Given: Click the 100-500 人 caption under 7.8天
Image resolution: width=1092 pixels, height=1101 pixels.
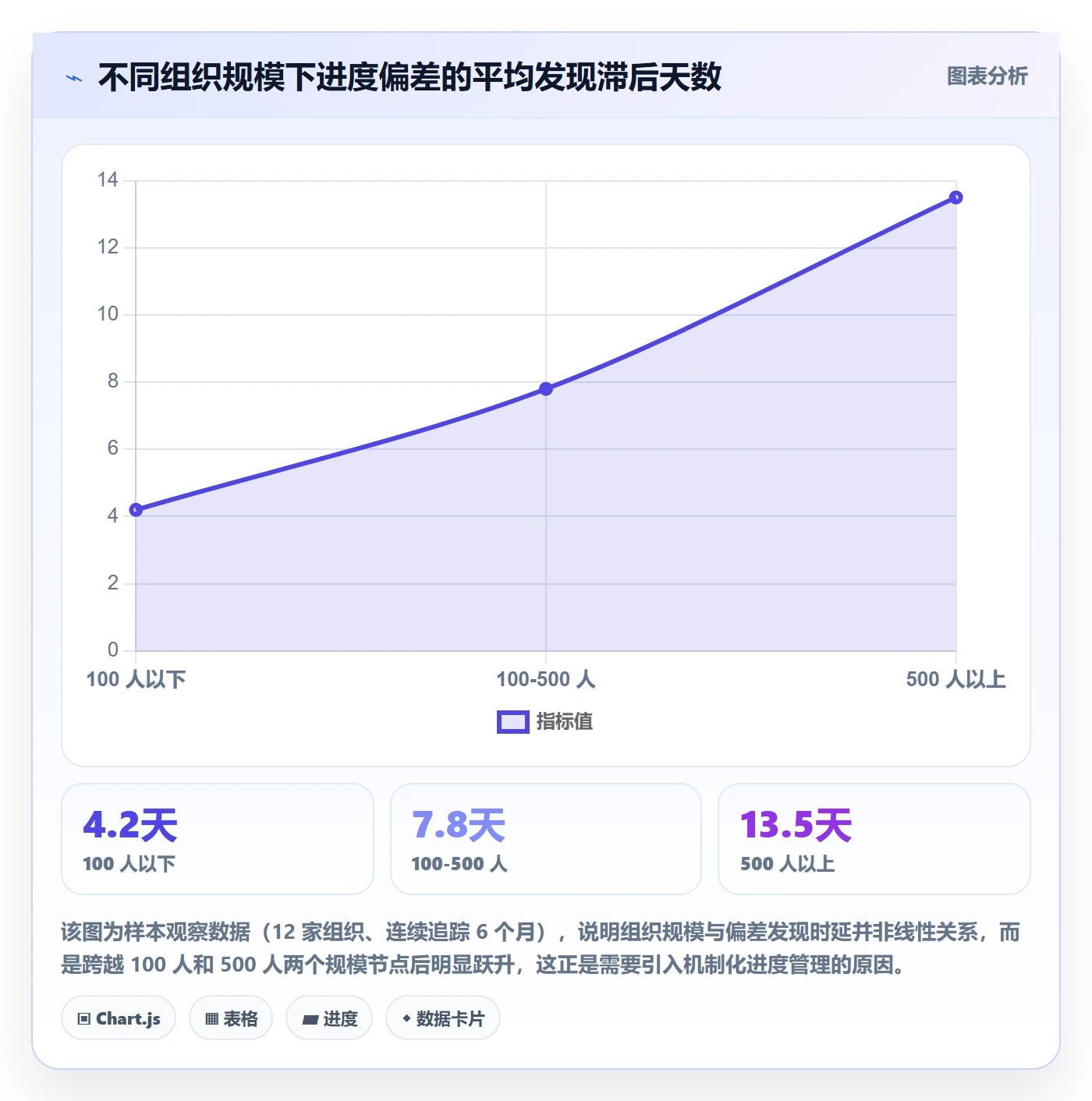Looking at the screenshot, I should [x=459, y=864].
